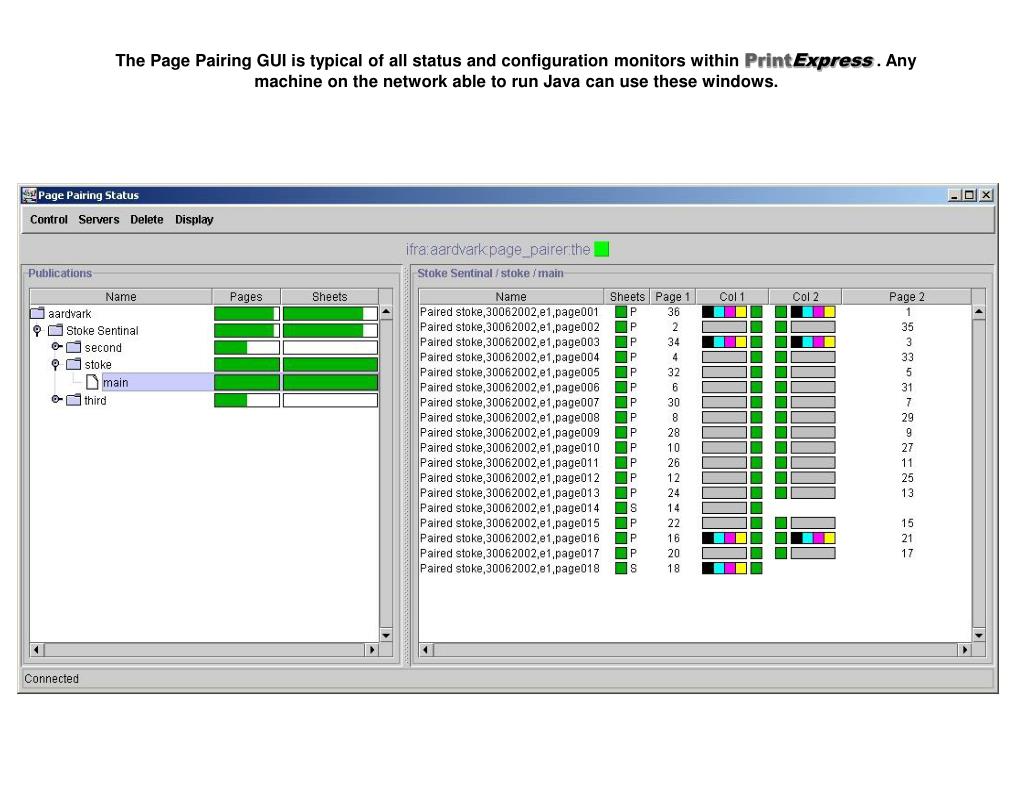This screenshot has height=791, width=1024.
Task: Click Sheets column green square for page009
Action: point(621,432)
